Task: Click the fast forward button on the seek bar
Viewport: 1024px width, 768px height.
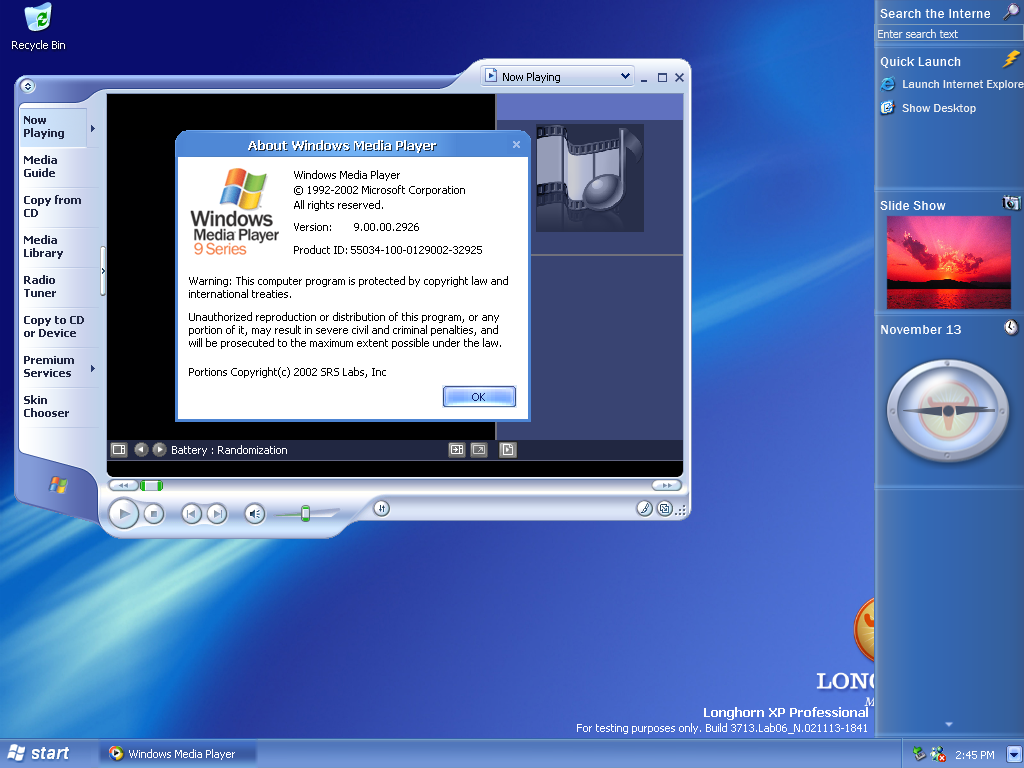Action: (x=667, y=485)
